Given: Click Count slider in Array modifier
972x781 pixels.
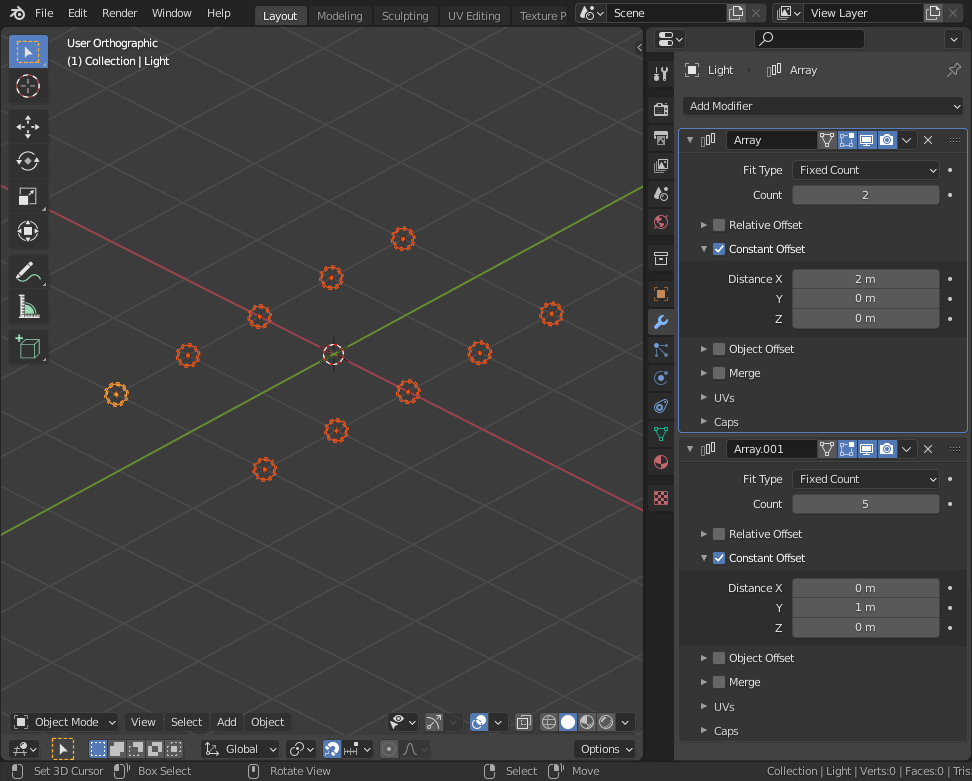Looking at the screenshot, I should pyautogui.click(x=865, y=195).
